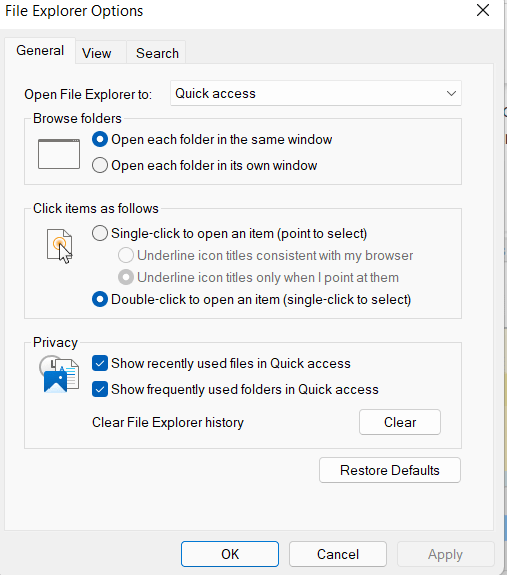Open the Search tab

(x=157, y=53)
